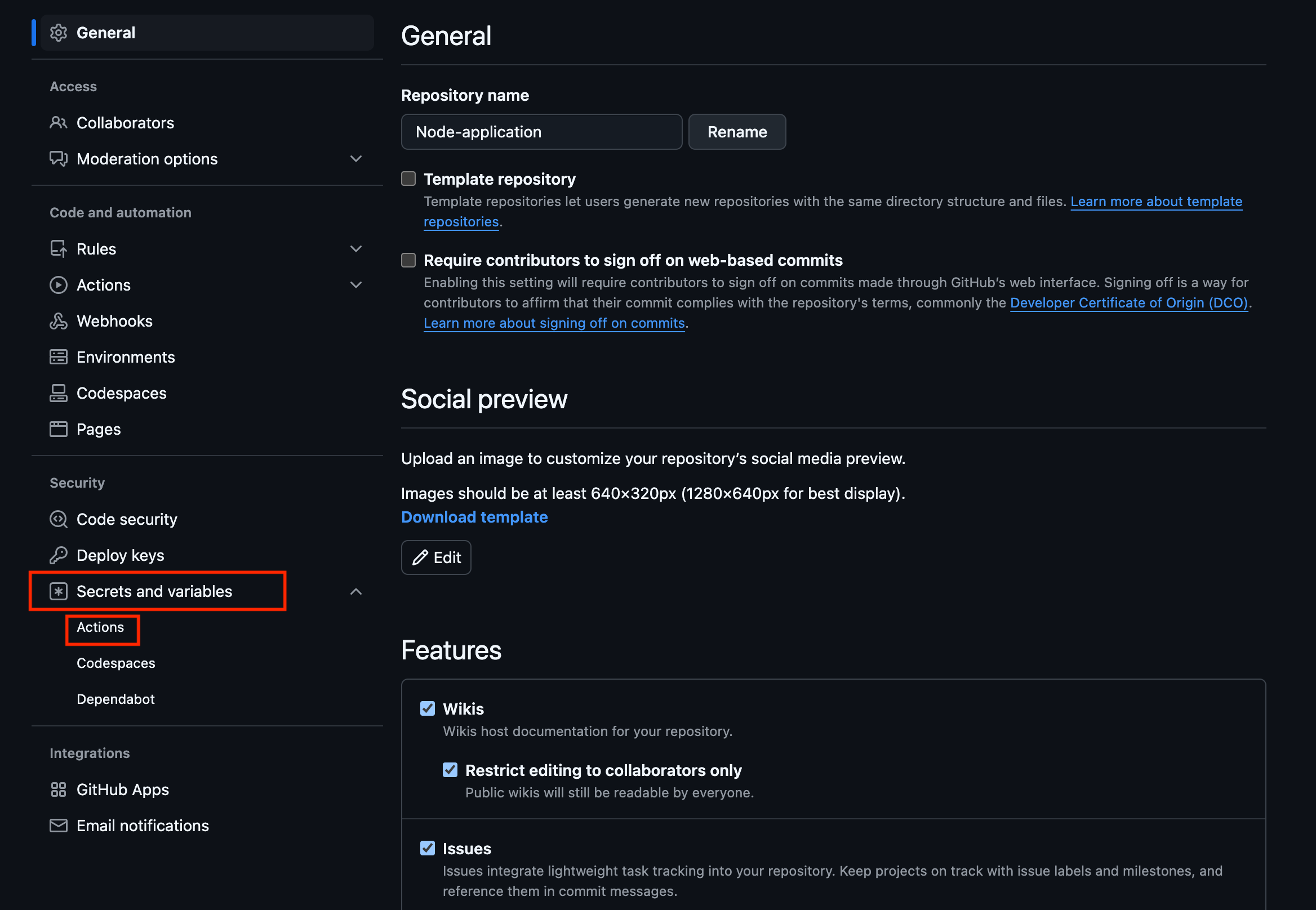1316x910 pixels.
Task: Click the General gear icon
Action: point(58,33)
